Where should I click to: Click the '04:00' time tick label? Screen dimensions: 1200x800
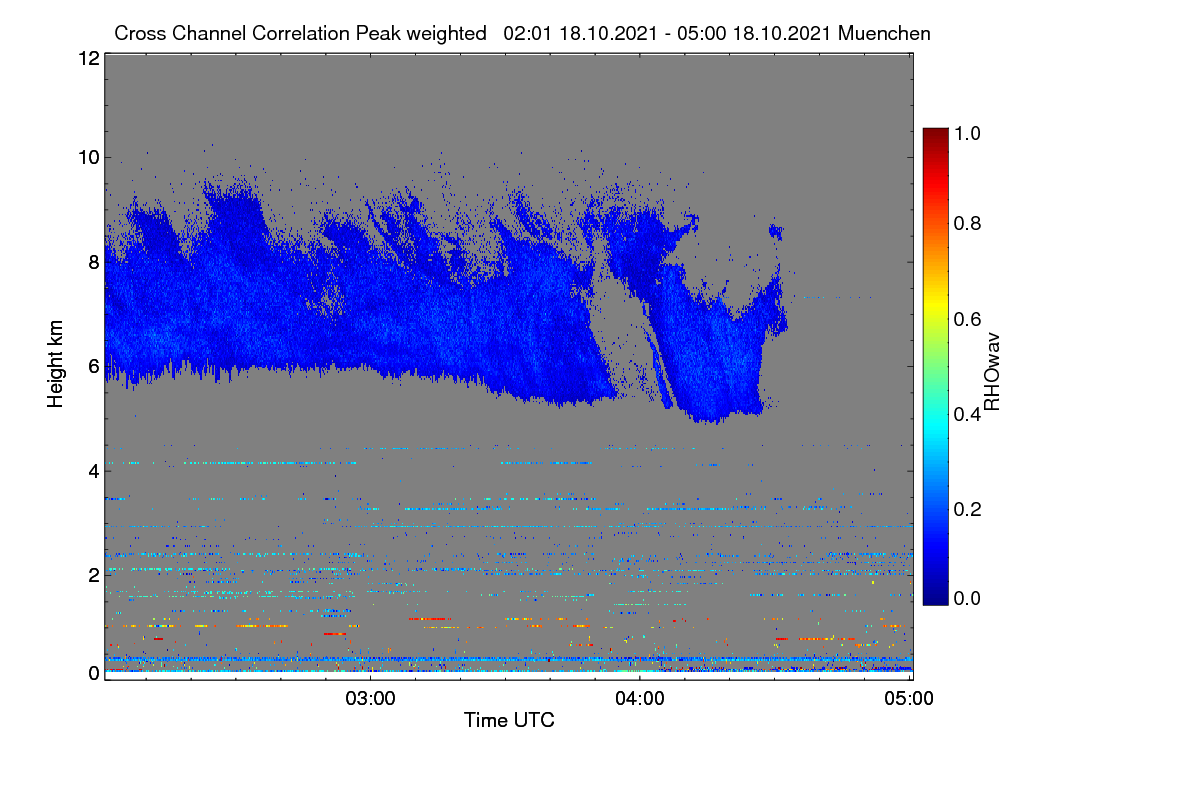coord(640,698)
